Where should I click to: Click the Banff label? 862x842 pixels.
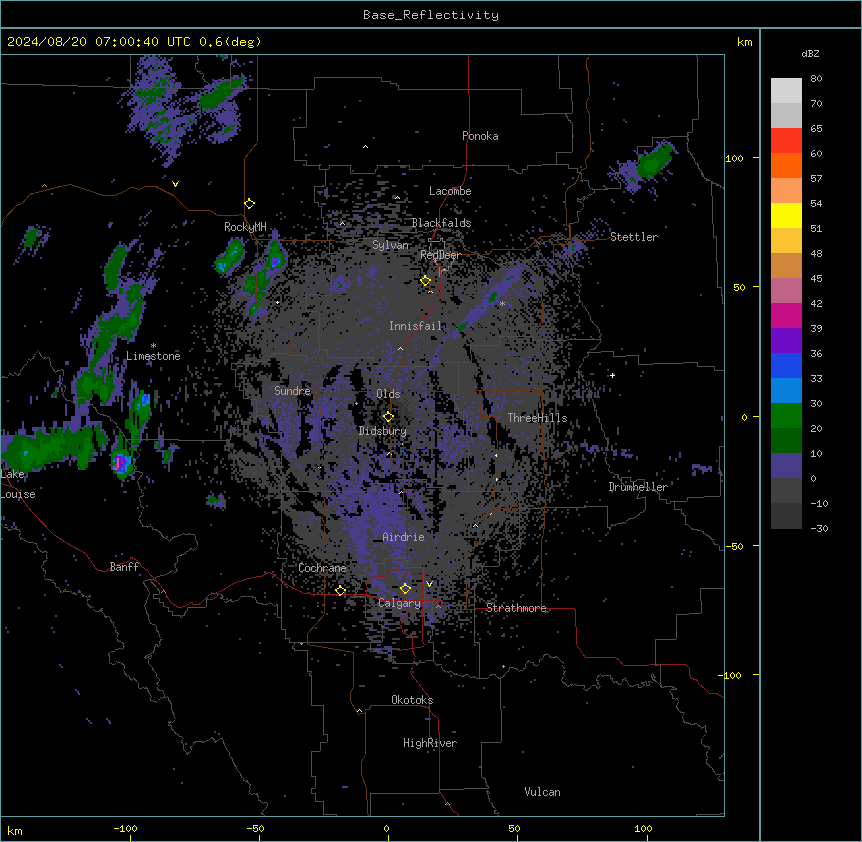[x=124, y=567]
